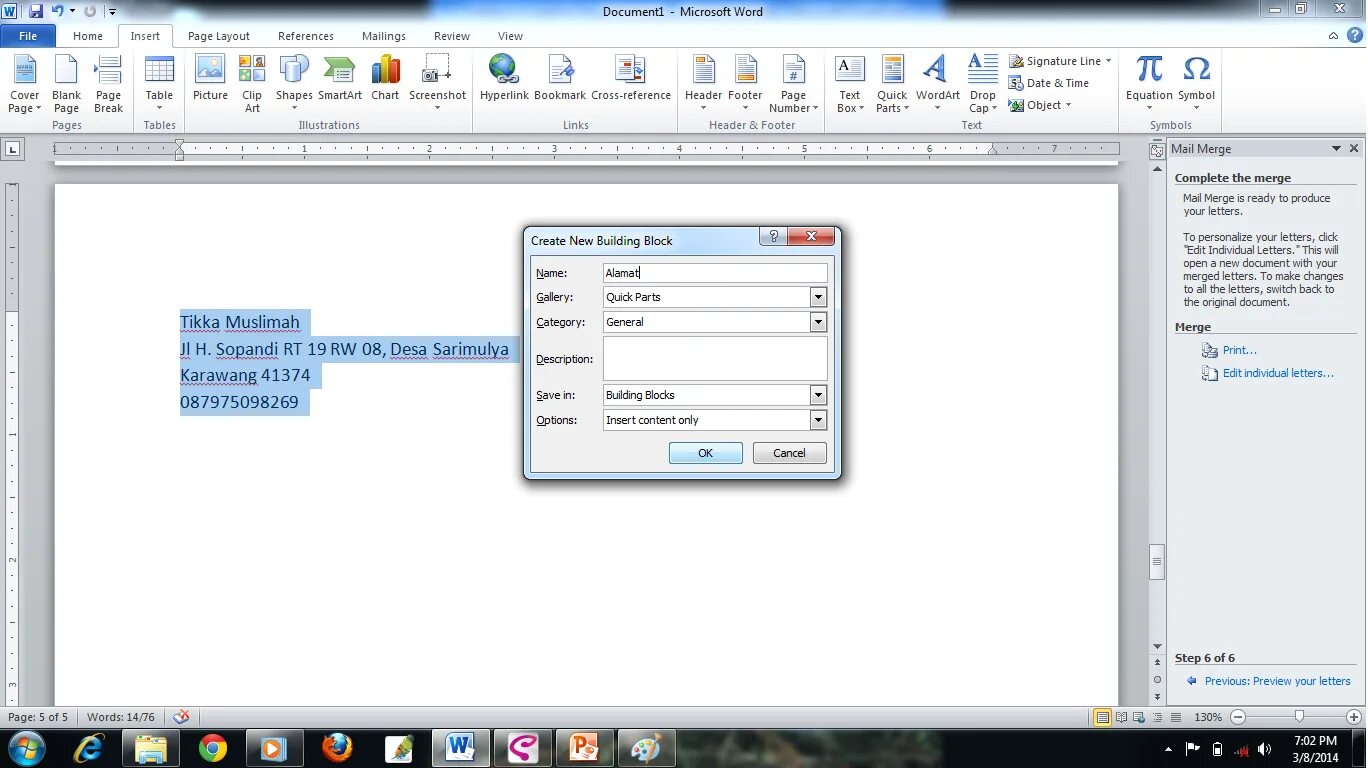Switch to the Review tab
Viewport: 1368px width, 768px height.
pyautogui.click(x=452, y=36)
